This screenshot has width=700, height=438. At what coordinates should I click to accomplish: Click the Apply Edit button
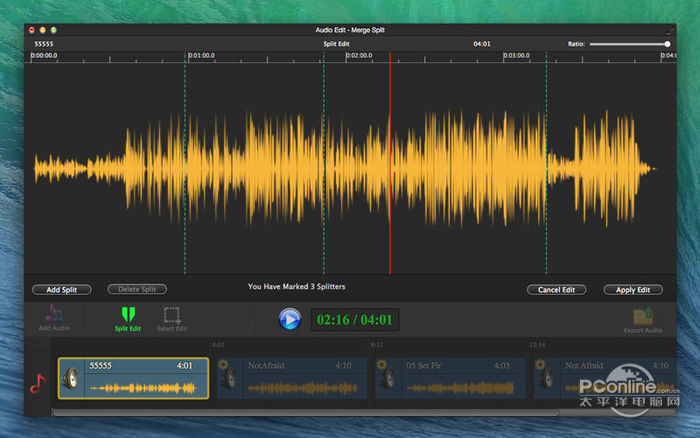tap(632, 290)
